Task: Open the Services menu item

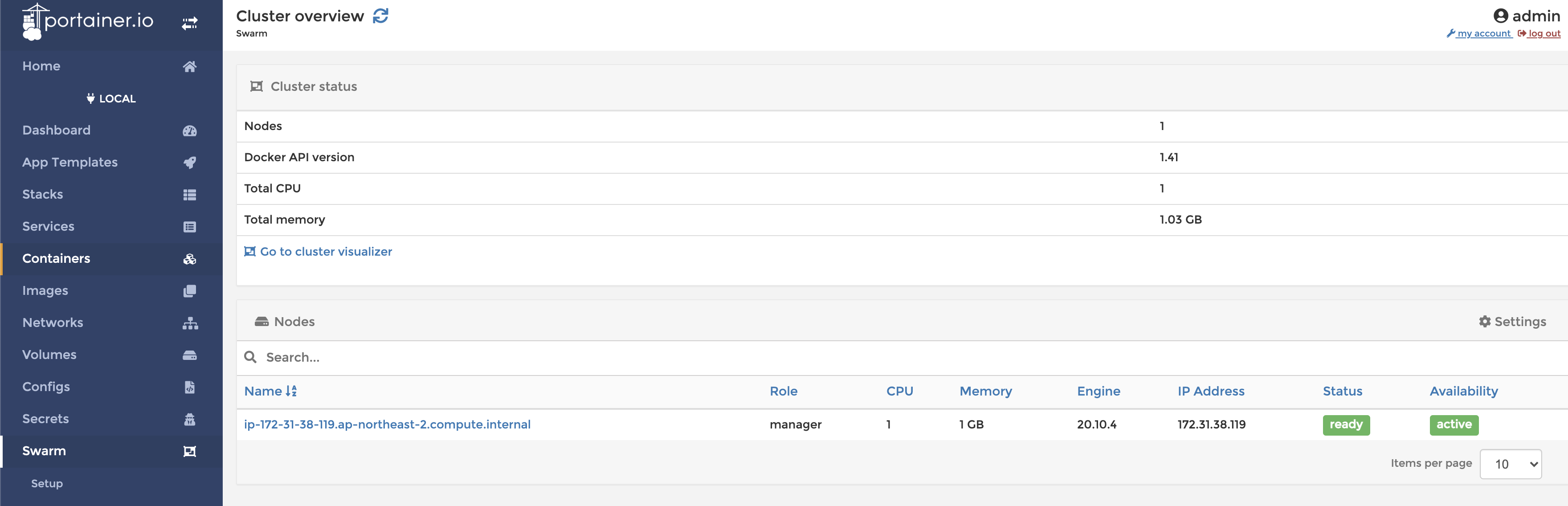Action: point(48,227)
